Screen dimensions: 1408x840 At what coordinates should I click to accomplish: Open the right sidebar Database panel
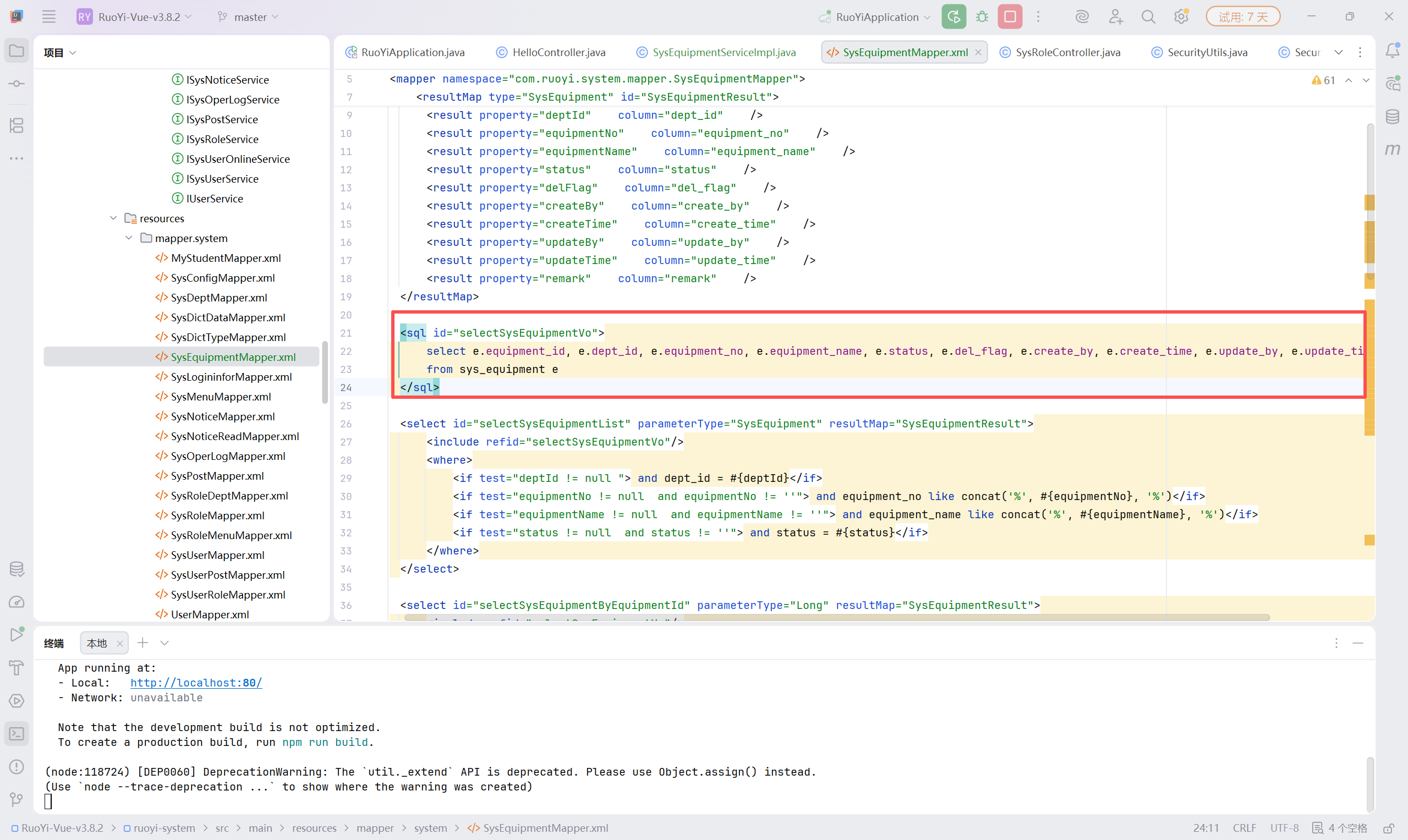pos(1393,117)
